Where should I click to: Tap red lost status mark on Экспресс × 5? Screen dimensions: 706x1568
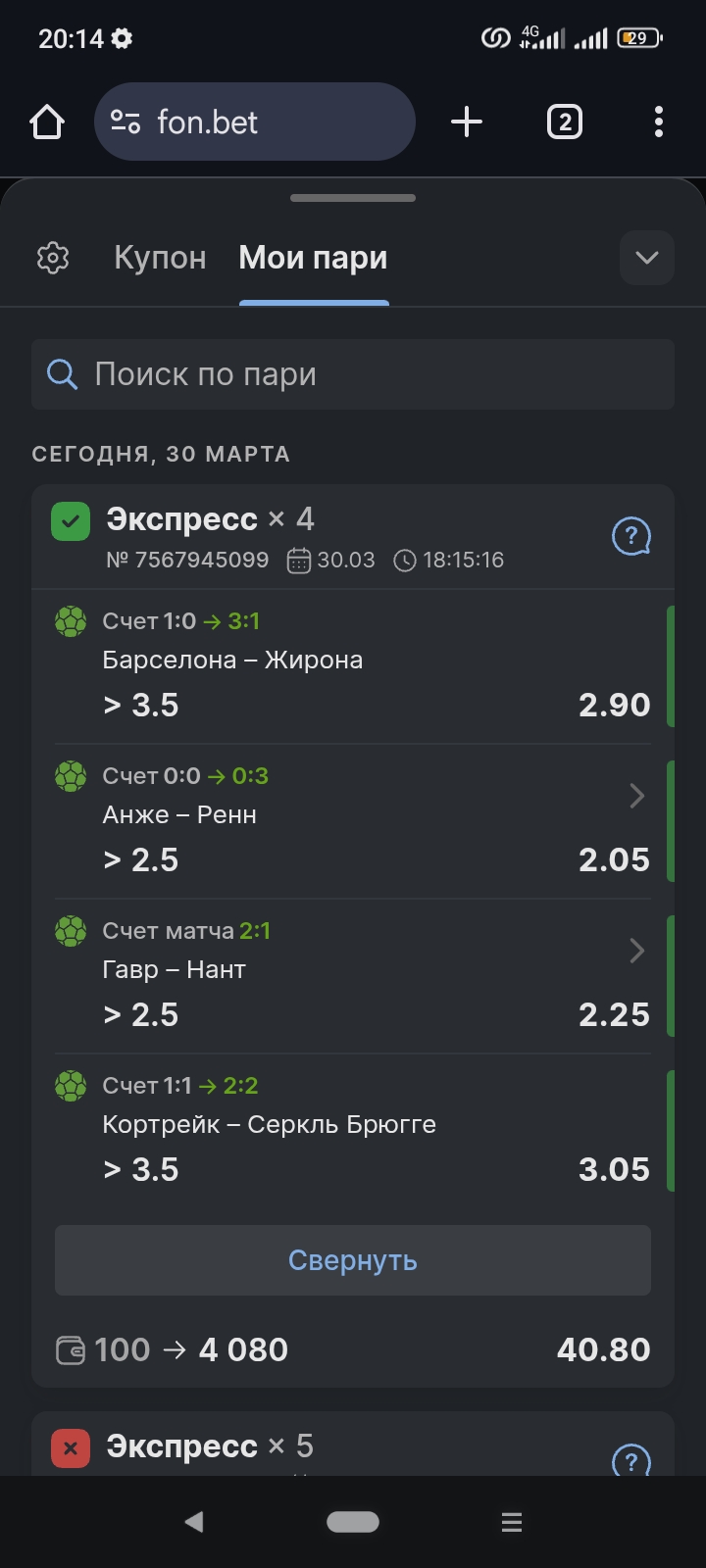(71, 1447)
